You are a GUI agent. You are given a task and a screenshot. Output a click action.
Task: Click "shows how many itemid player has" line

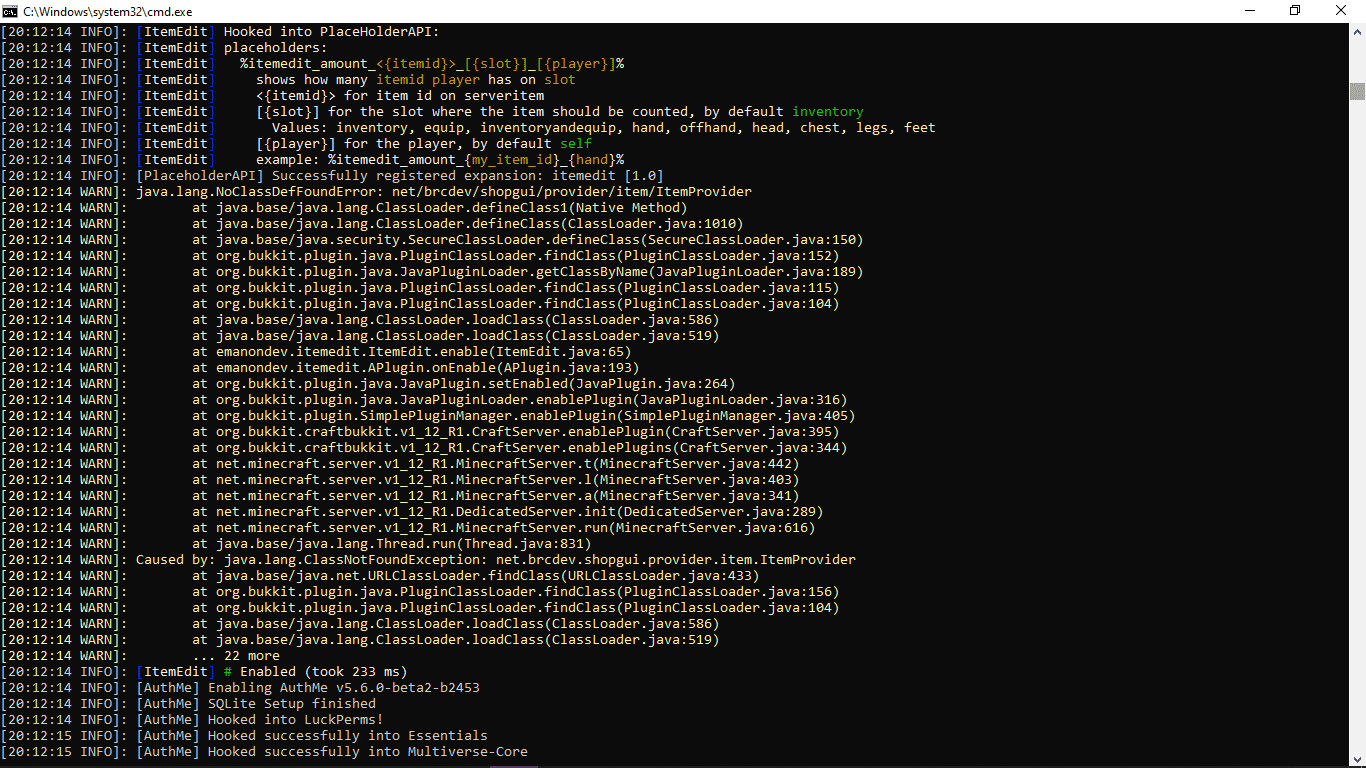click(x=415, y=79)
